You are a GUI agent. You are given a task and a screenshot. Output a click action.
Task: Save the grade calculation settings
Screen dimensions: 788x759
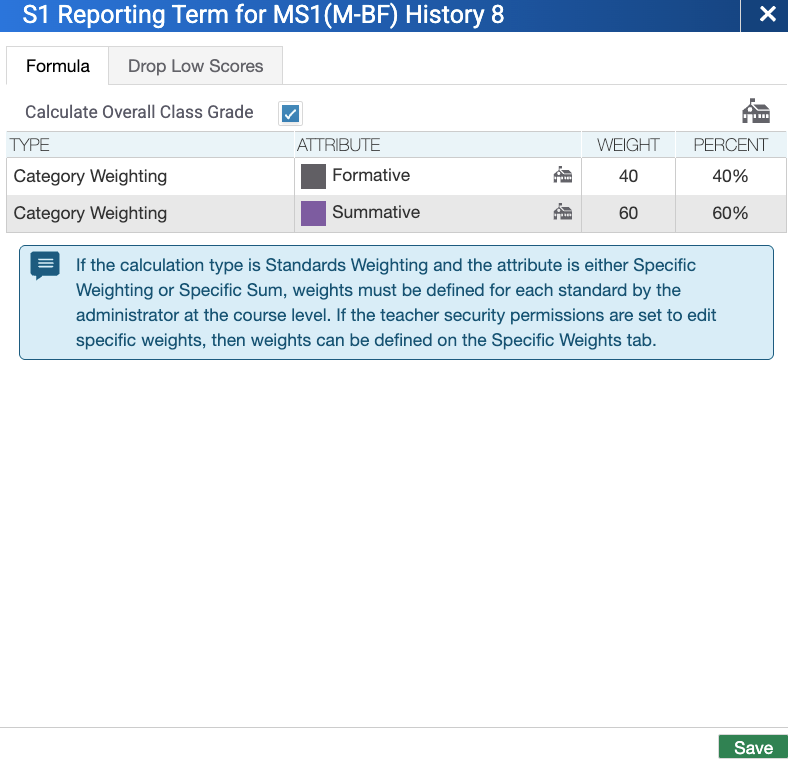coord(752,747)
